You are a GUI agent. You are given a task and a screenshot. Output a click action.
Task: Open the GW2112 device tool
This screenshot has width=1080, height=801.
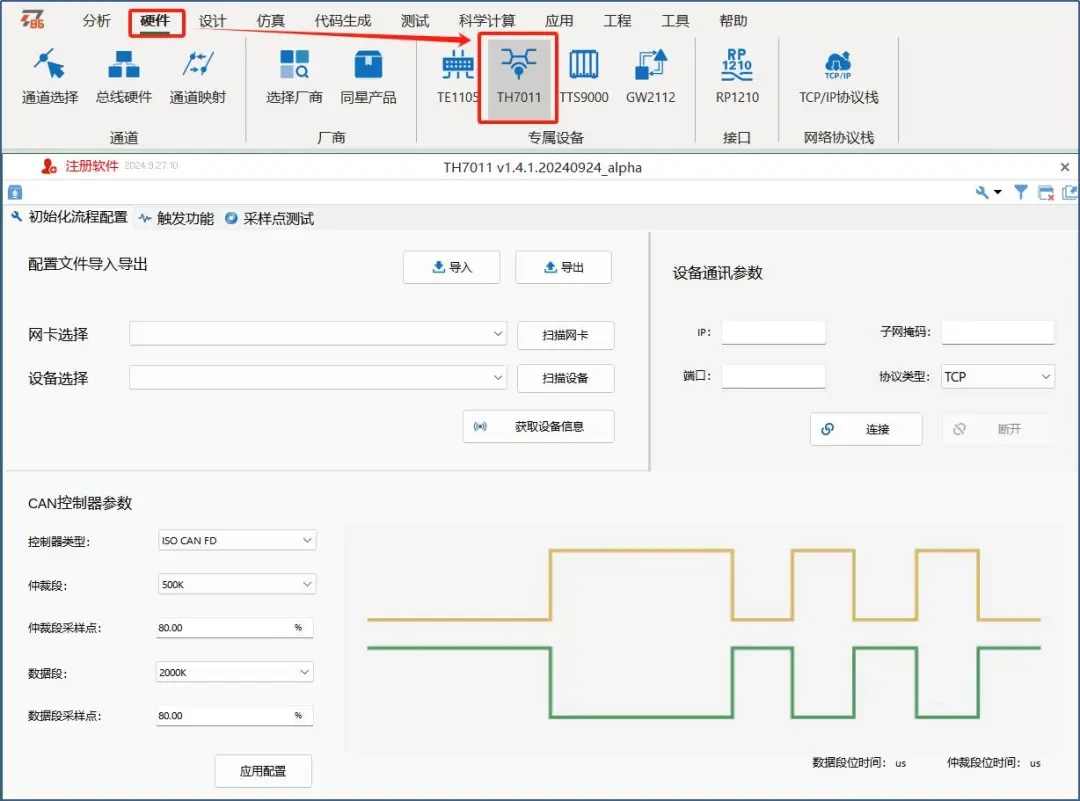coord(650,76)
